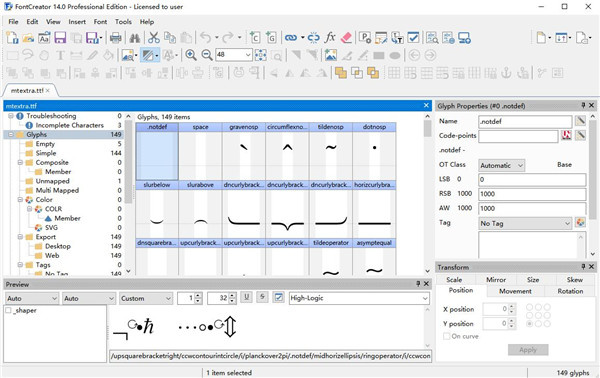The width and height of the screenshot is (600, 378).
Task: Pin the Glyph Properties panel
Action: 583,105
